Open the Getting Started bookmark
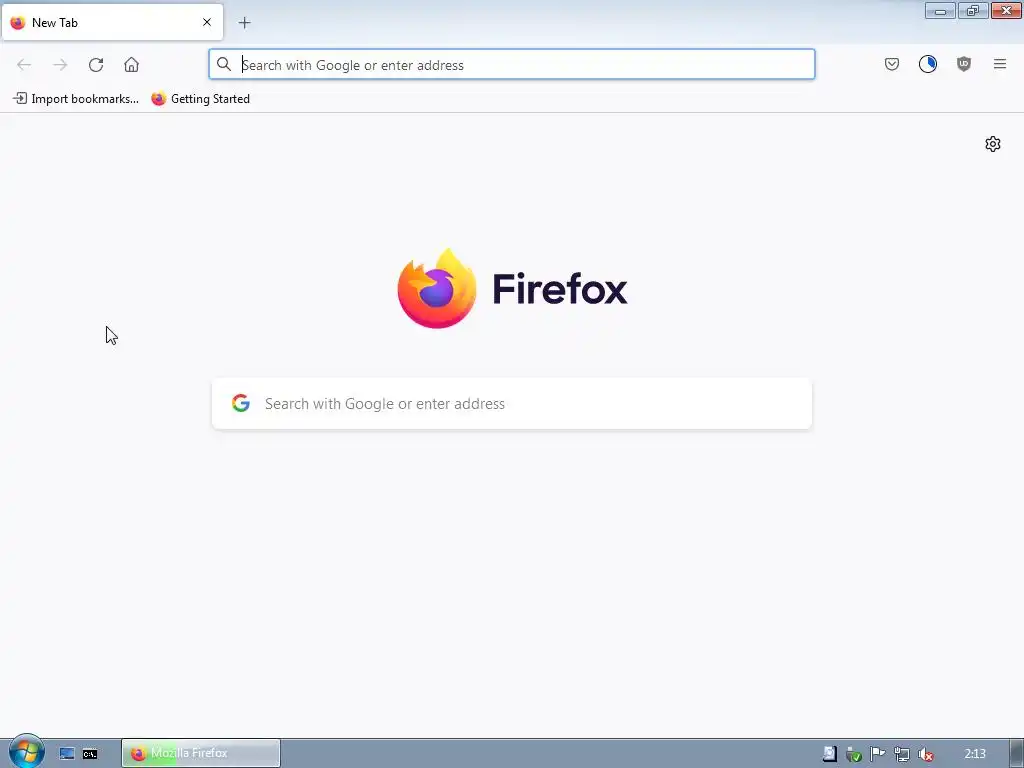The image size is (1024, 768). point(200,99)
